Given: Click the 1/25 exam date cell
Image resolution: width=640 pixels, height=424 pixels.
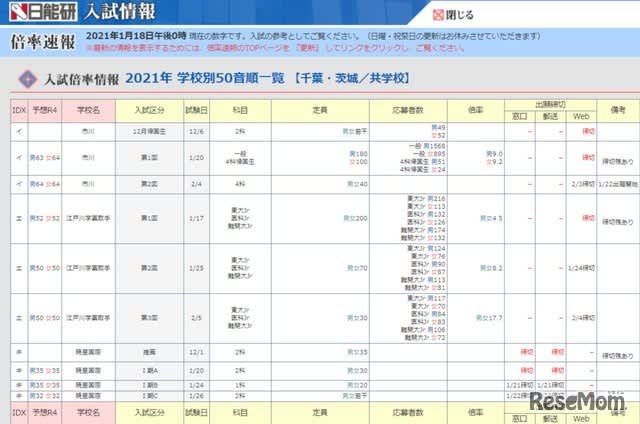Looking at the screenshot, I should 196,269.
